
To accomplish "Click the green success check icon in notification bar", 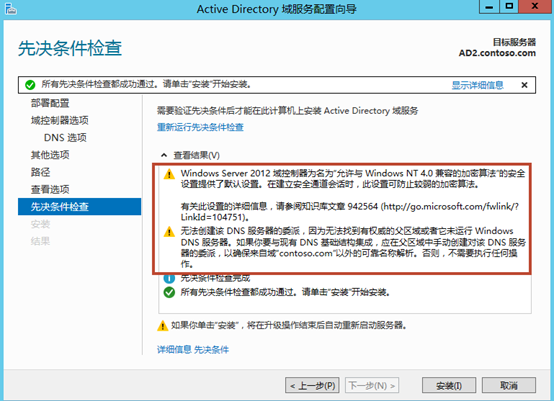I will tap(30, 85).
